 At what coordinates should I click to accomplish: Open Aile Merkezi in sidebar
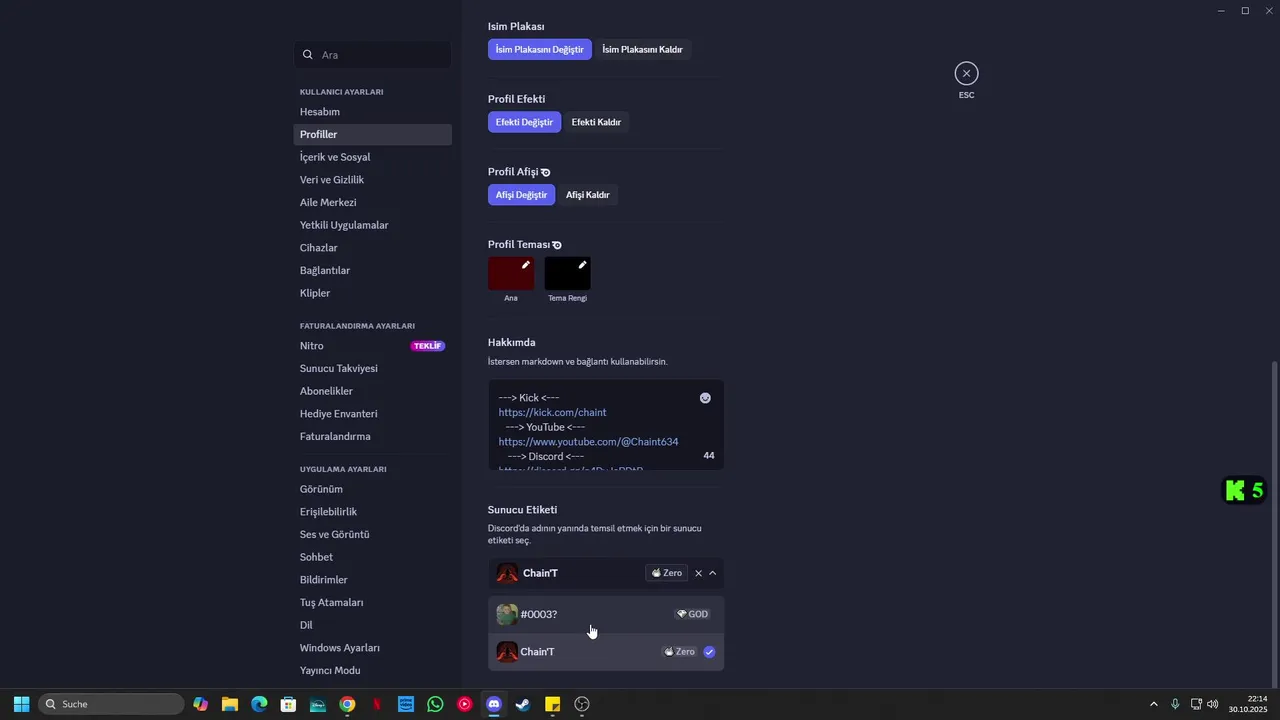coord(373,203)
